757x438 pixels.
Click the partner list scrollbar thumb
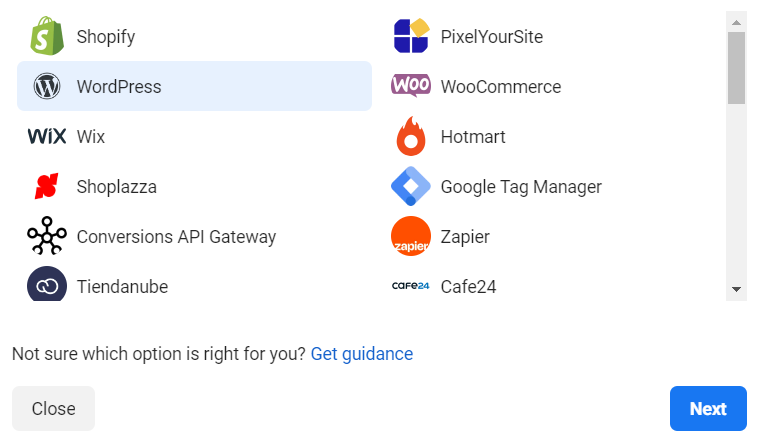(736, 68)
